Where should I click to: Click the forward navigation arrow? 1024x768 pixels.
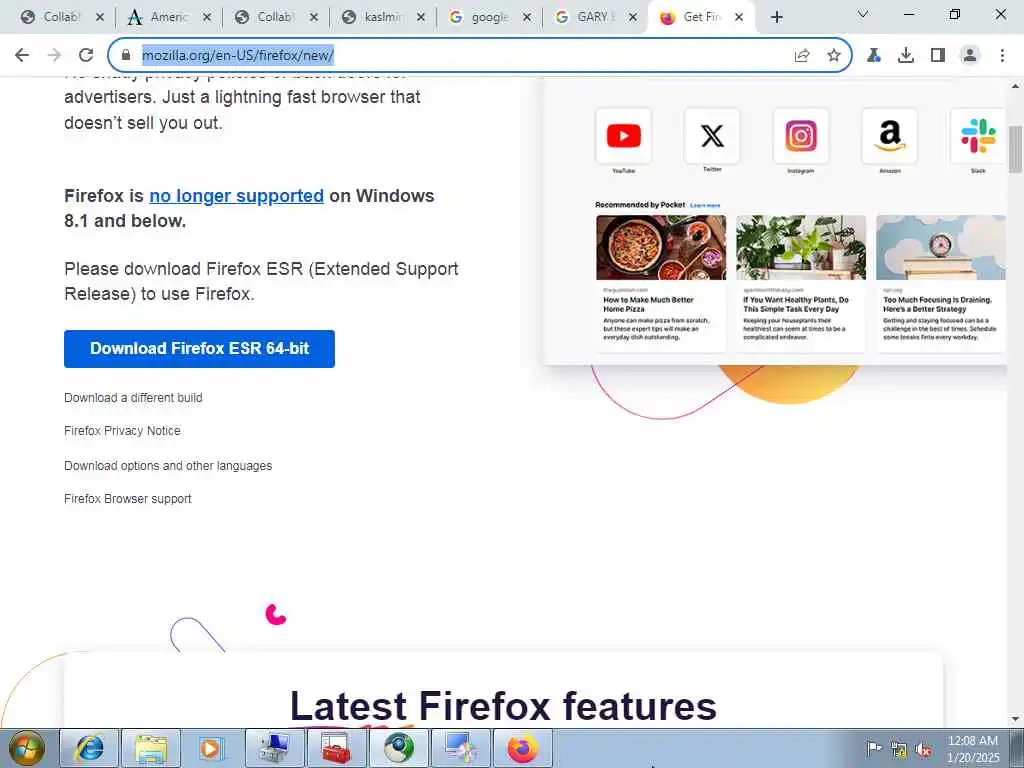coord(54,55)
